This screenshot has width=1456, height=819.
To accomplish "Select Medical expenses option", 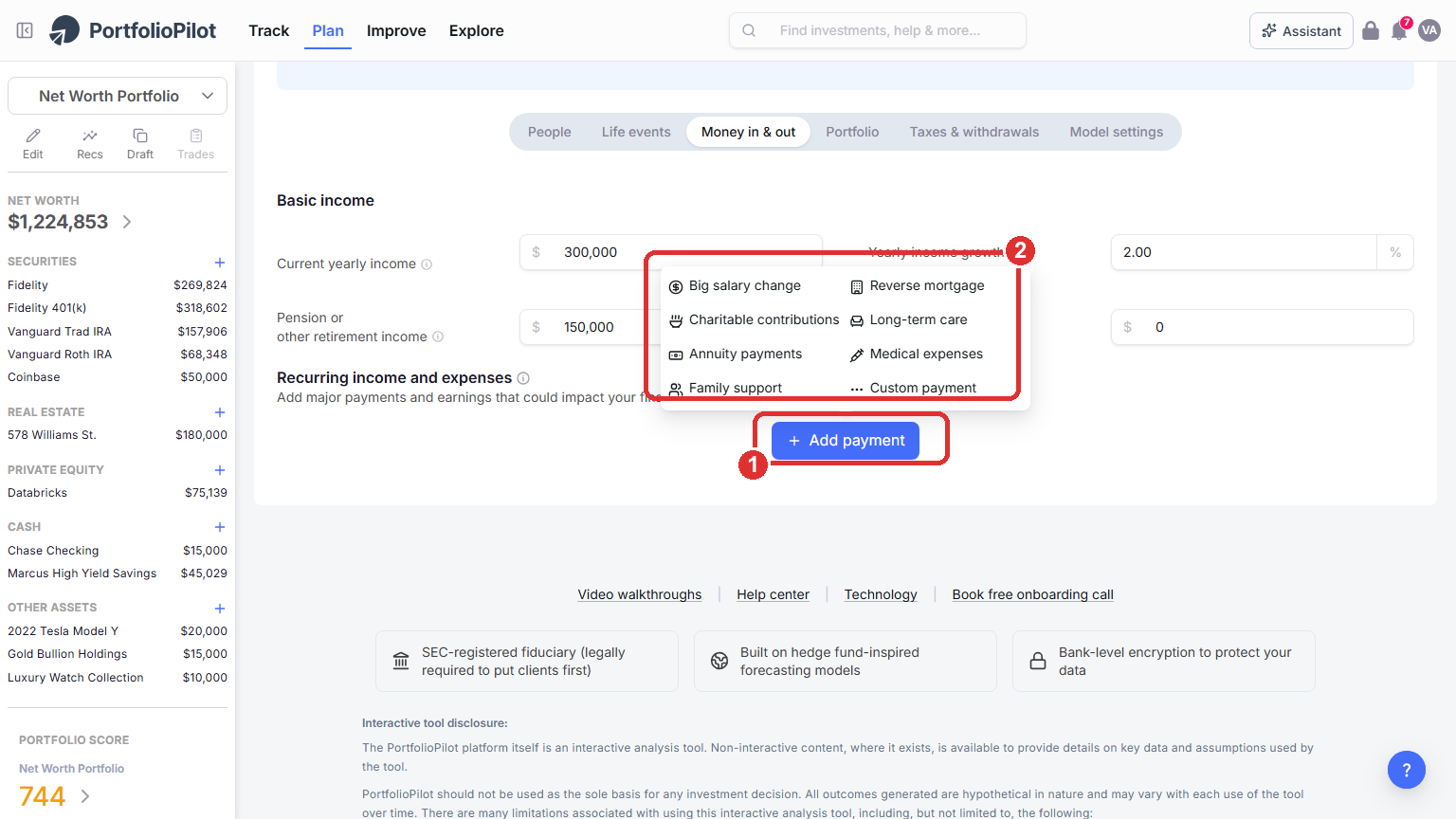I will (916, 355).
